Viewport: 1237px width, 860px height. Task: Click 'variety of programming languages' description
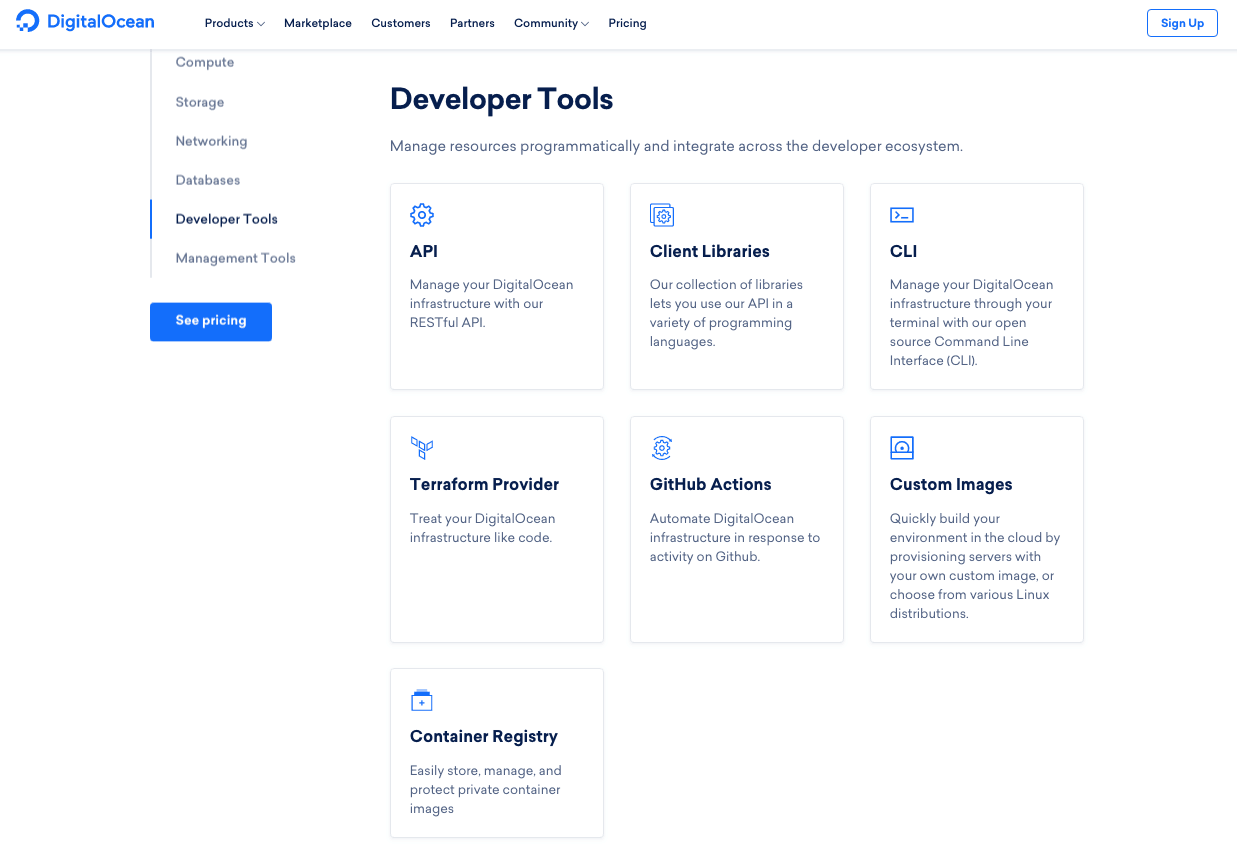pos(727,313)
